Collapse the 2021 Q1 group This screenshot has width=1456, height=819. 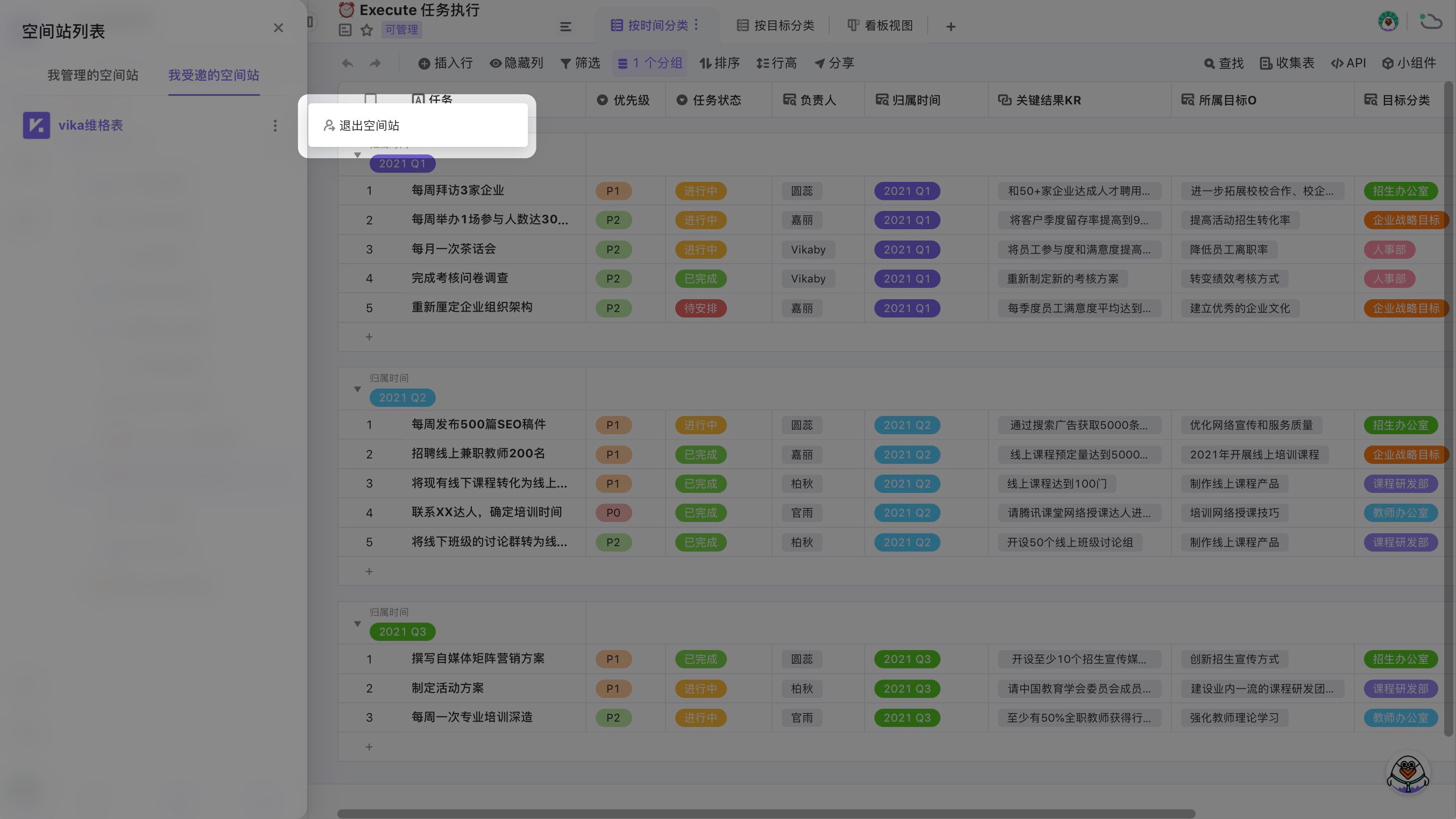[x=357, y=155]
